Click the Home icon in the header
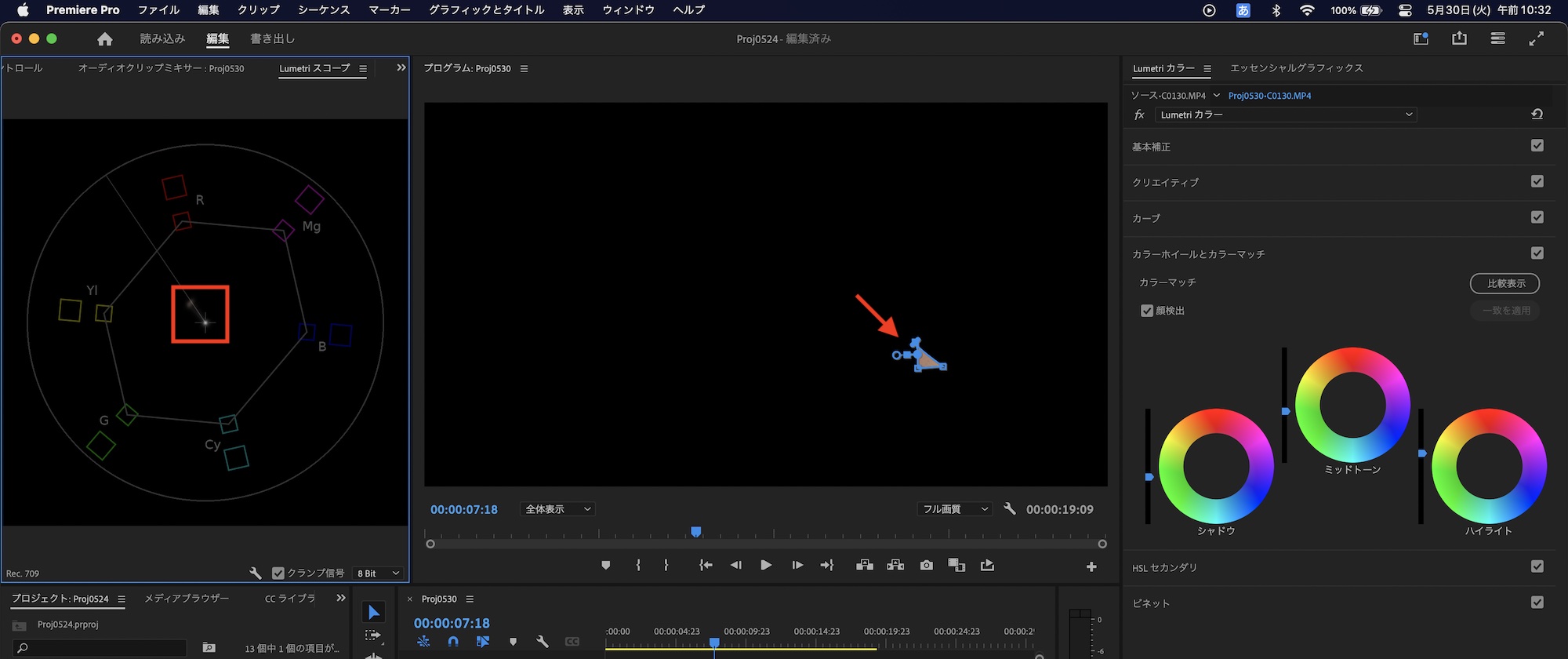Screen dimensions: 1568x659 tap(105, 39)
